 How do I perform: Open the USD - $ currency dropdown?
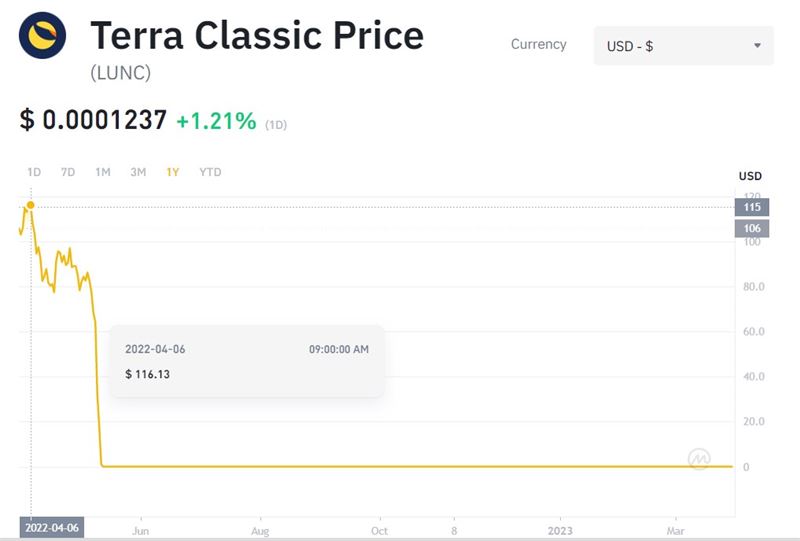pos(684,46)
